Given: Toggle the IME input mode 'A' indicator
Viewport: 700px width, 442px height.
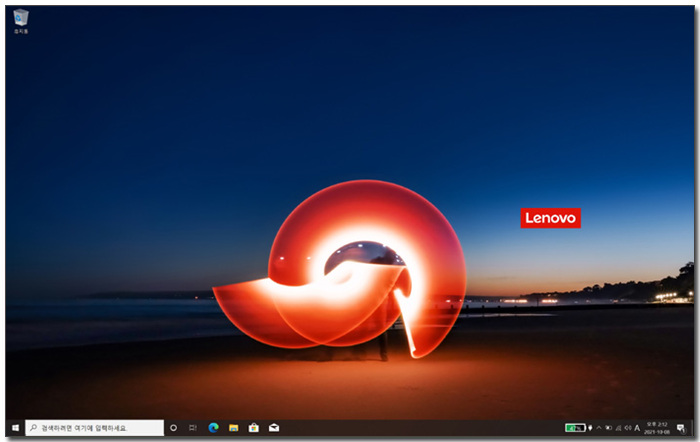Looking at the screenshot, I should pyautogui.click(x=637, y=427).
